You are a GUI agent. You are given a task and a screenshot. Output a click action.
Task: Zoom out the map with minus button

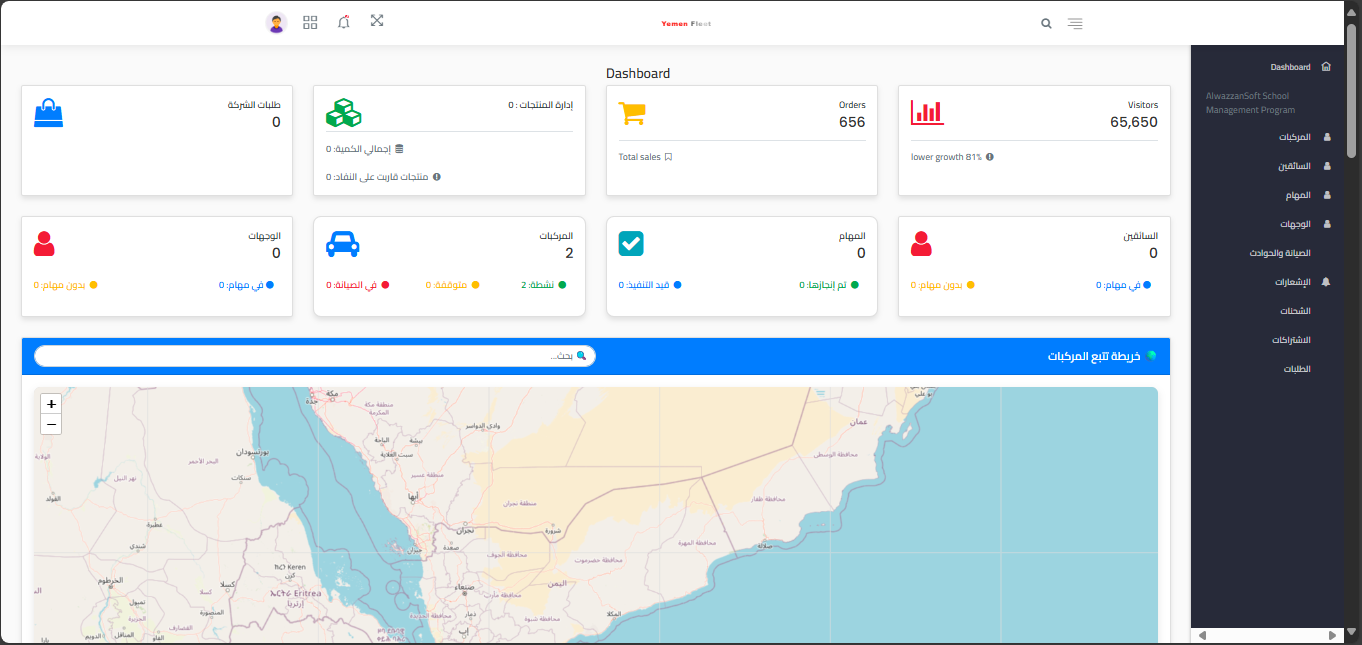pos(51,425)
